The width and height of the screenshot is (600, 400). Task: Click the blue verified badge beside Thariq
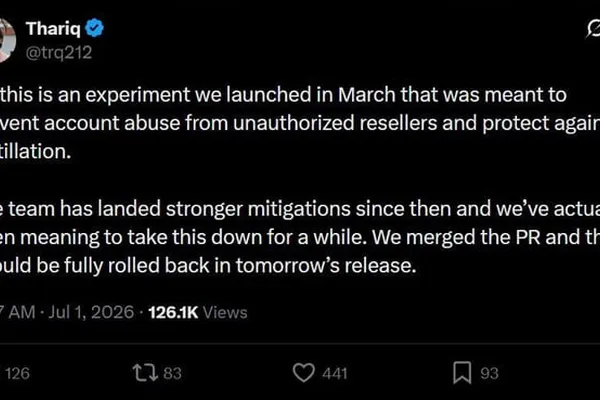(x=94, y=29)
